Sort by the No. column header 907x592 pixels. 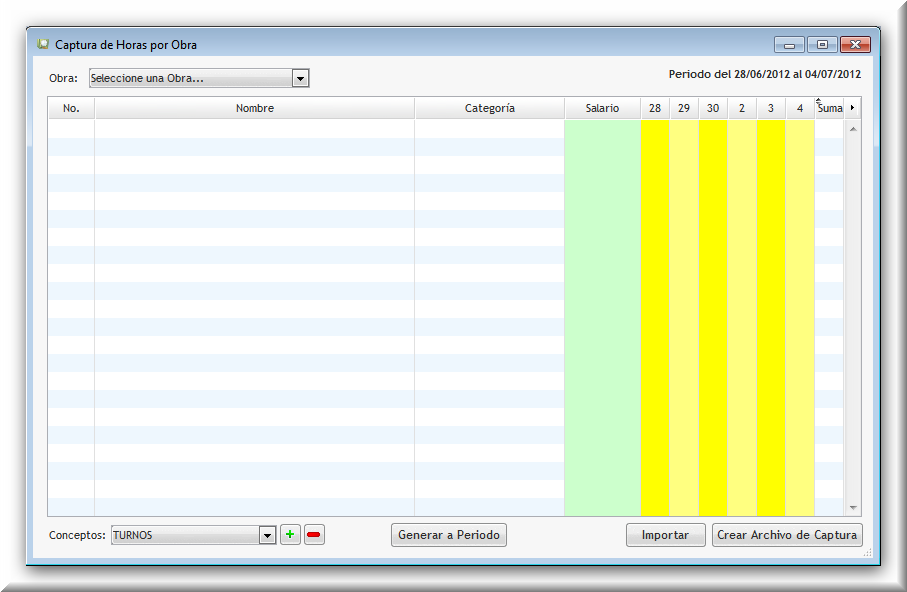[x=71, y=108]
